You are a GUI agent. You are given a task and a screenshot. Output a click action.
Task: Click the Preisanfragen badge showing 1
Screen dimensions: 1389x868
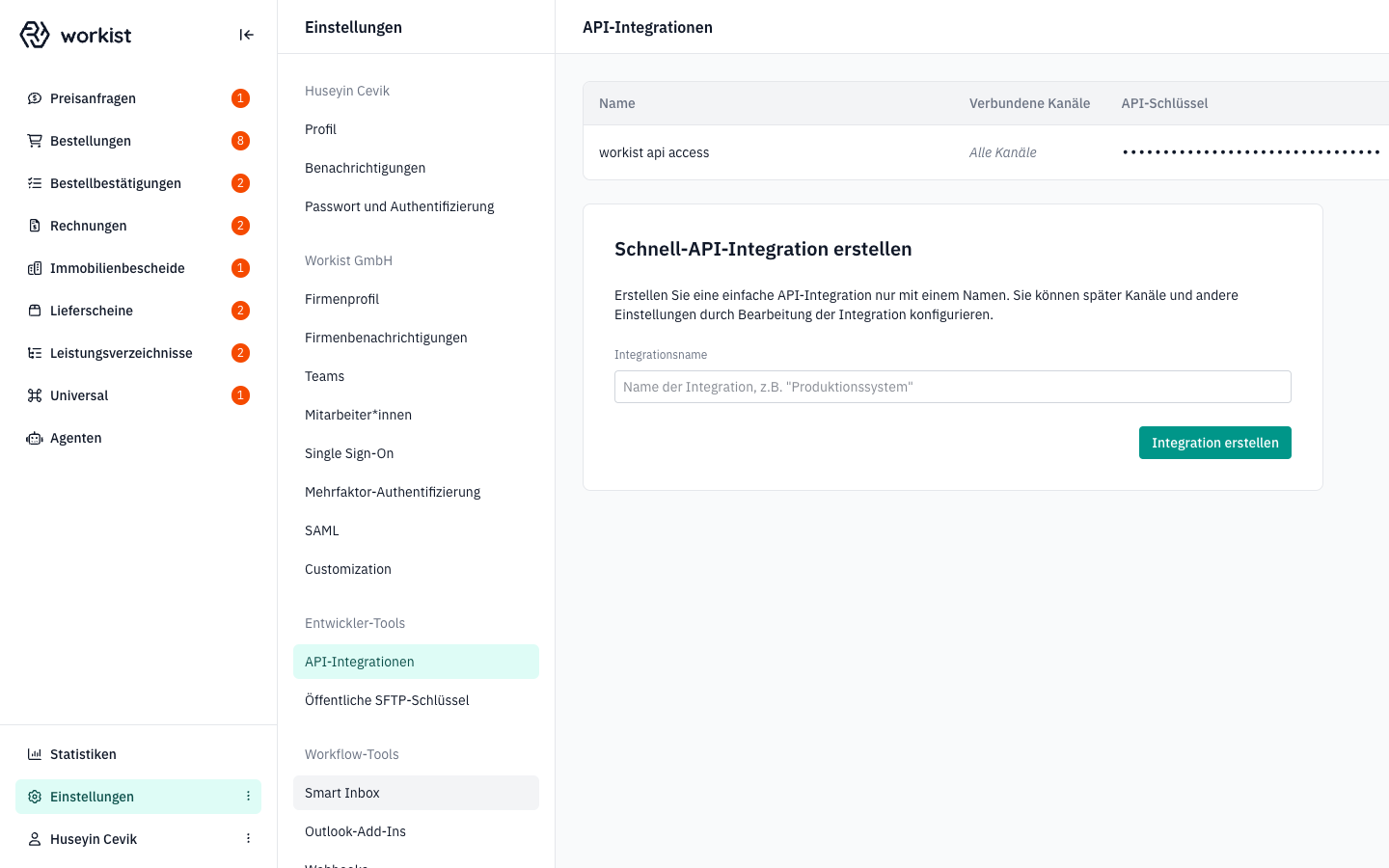coord(240,98)
